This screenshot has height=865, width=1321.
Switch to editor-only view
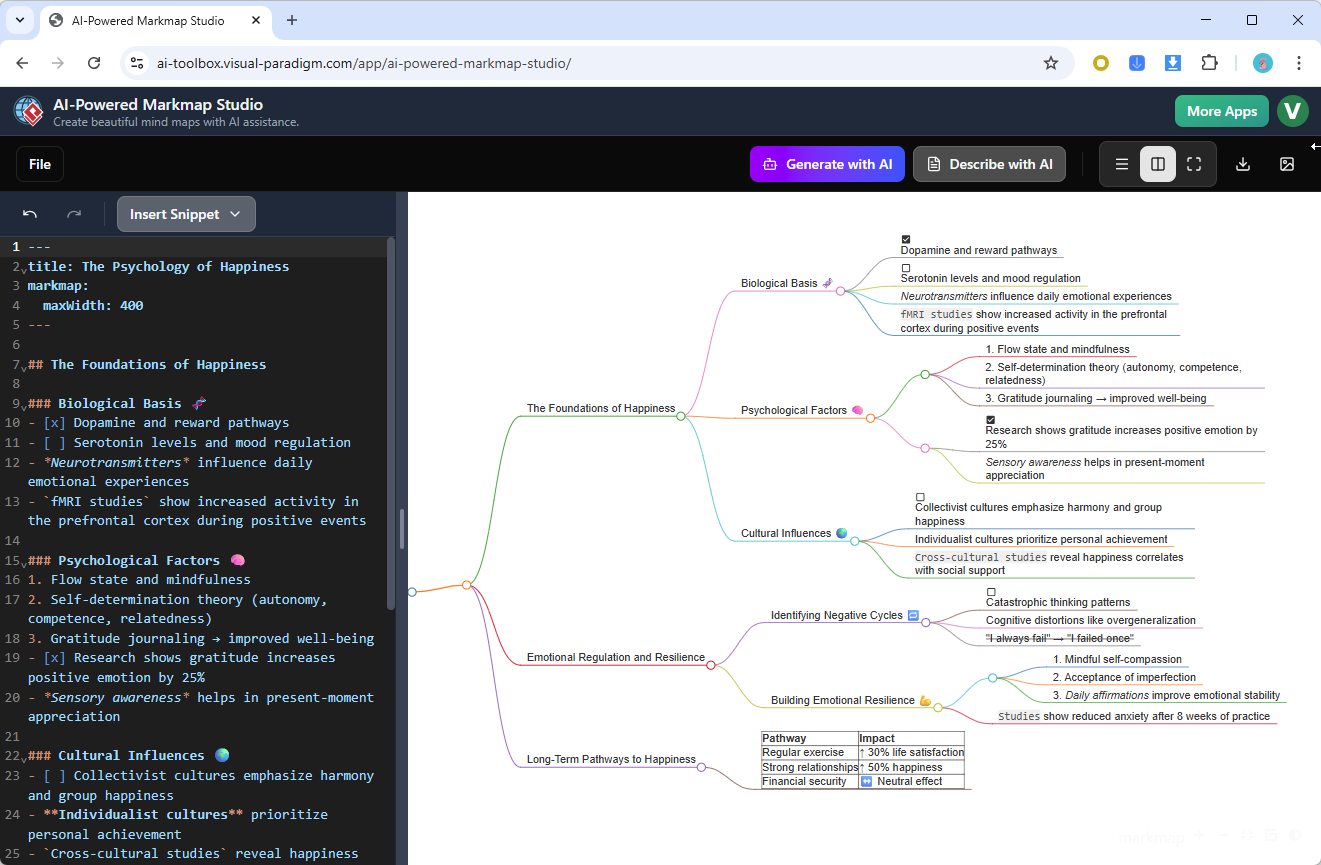point(1121,163)
